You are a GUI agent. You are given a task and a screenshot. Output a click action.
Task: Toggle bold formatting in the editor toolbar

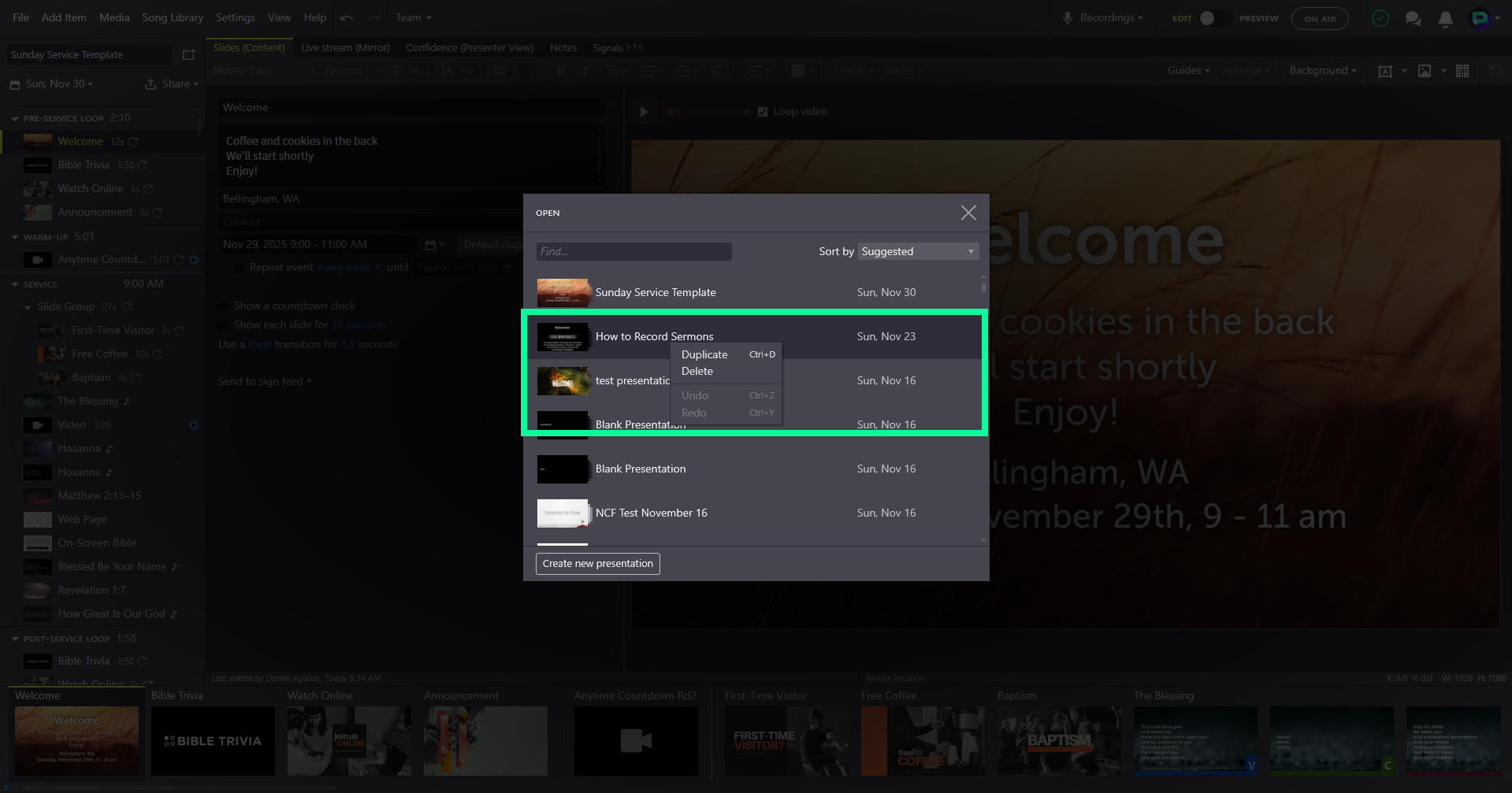click(x=561, y=71)
